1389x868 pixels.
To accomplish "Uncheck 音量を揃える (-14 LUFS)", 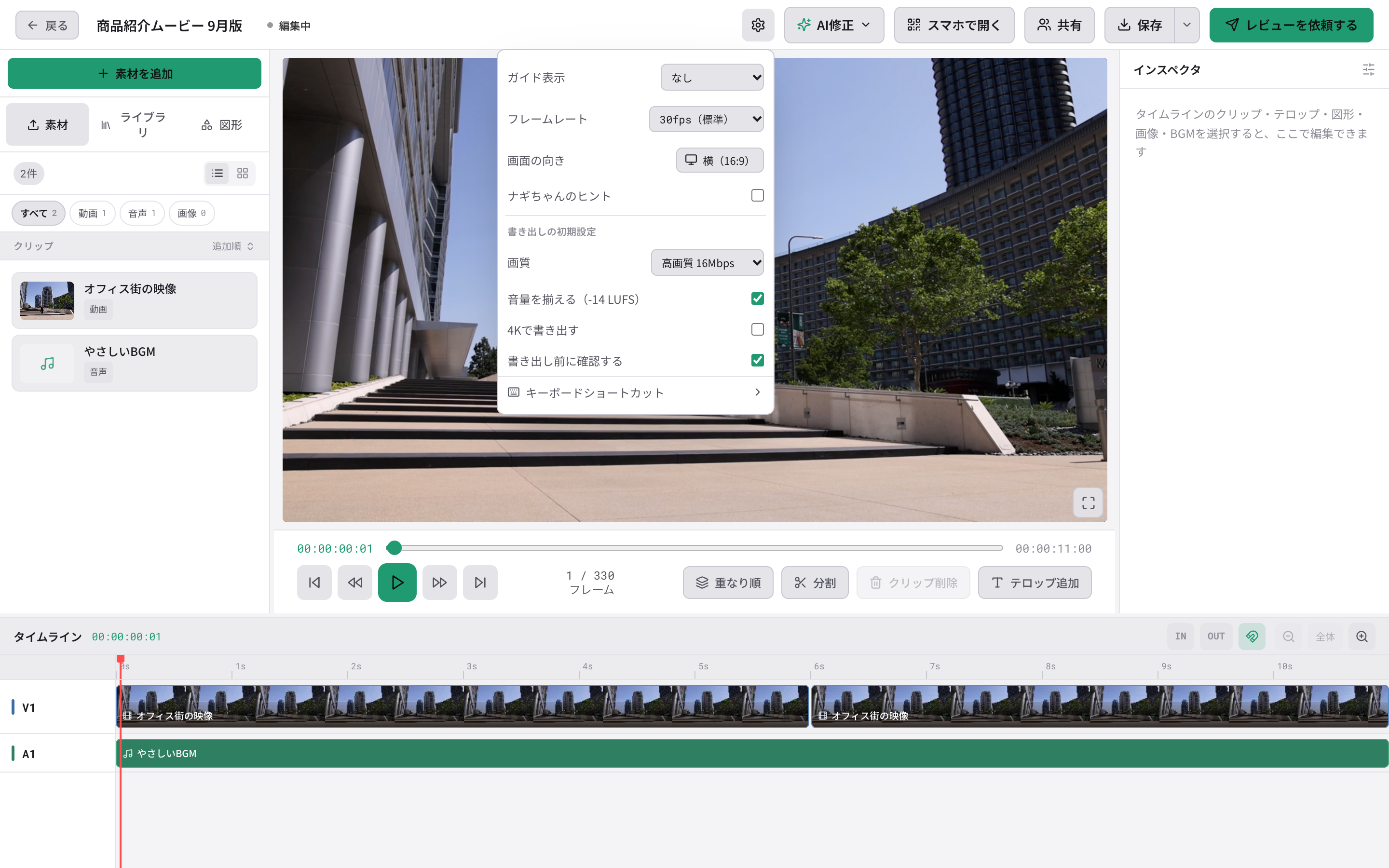I will (758, 298).
